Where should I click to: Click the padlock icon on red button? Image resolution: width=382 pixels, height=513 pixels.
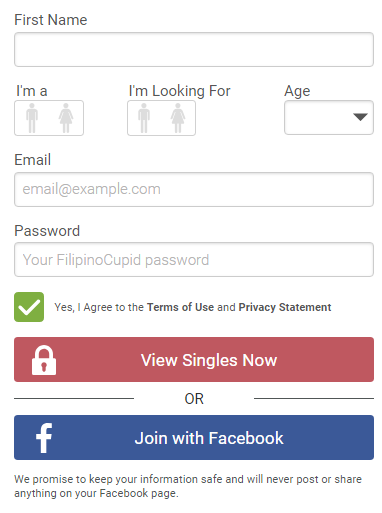(44, 360)
